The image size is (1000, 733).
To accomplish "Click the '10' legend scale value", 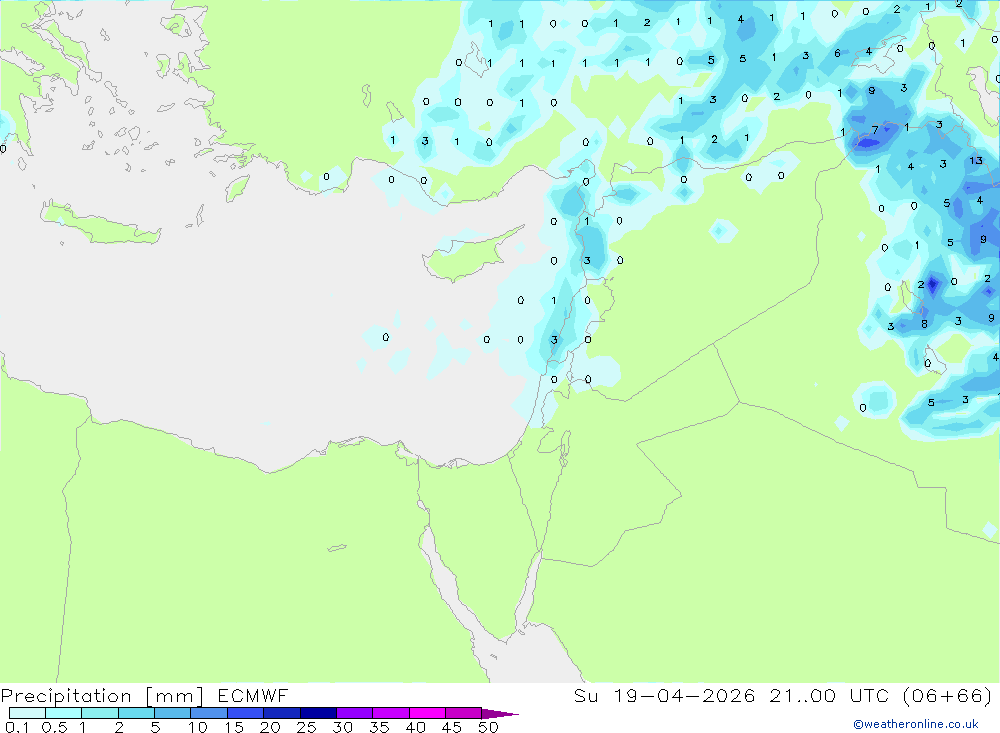I will [198, 727].
